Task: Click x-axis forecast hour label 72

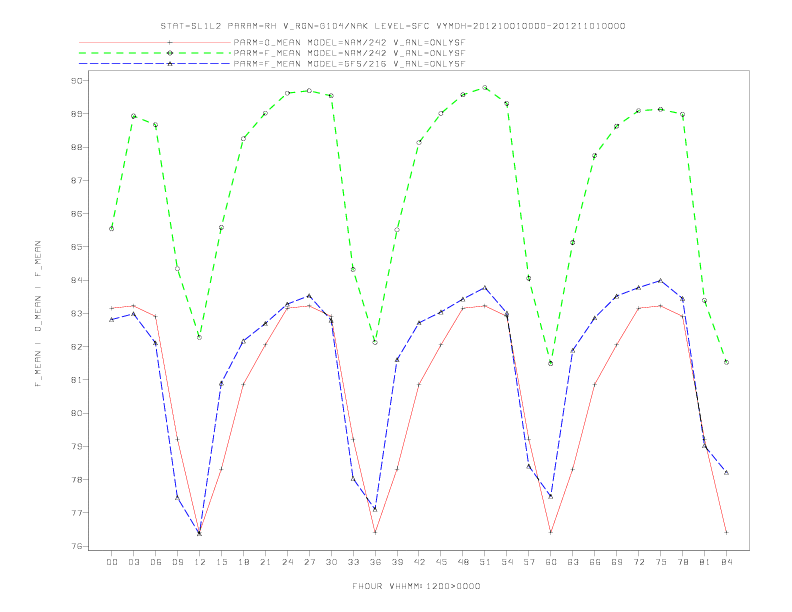Action: 639,562
